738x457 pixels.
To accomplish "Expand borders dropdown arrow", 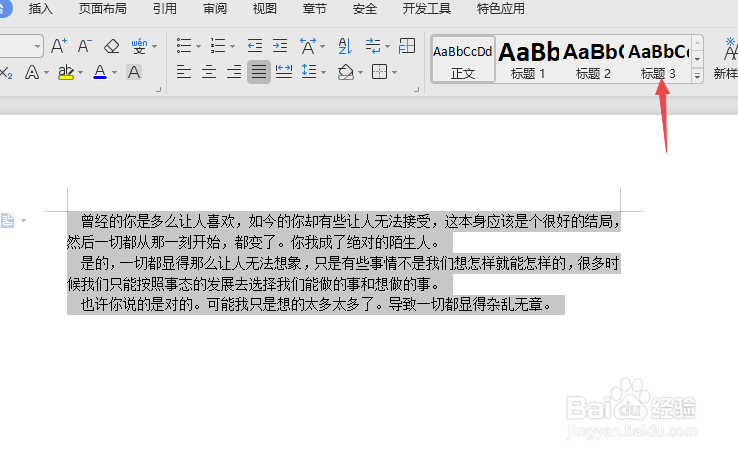I will tap(394, 73).
